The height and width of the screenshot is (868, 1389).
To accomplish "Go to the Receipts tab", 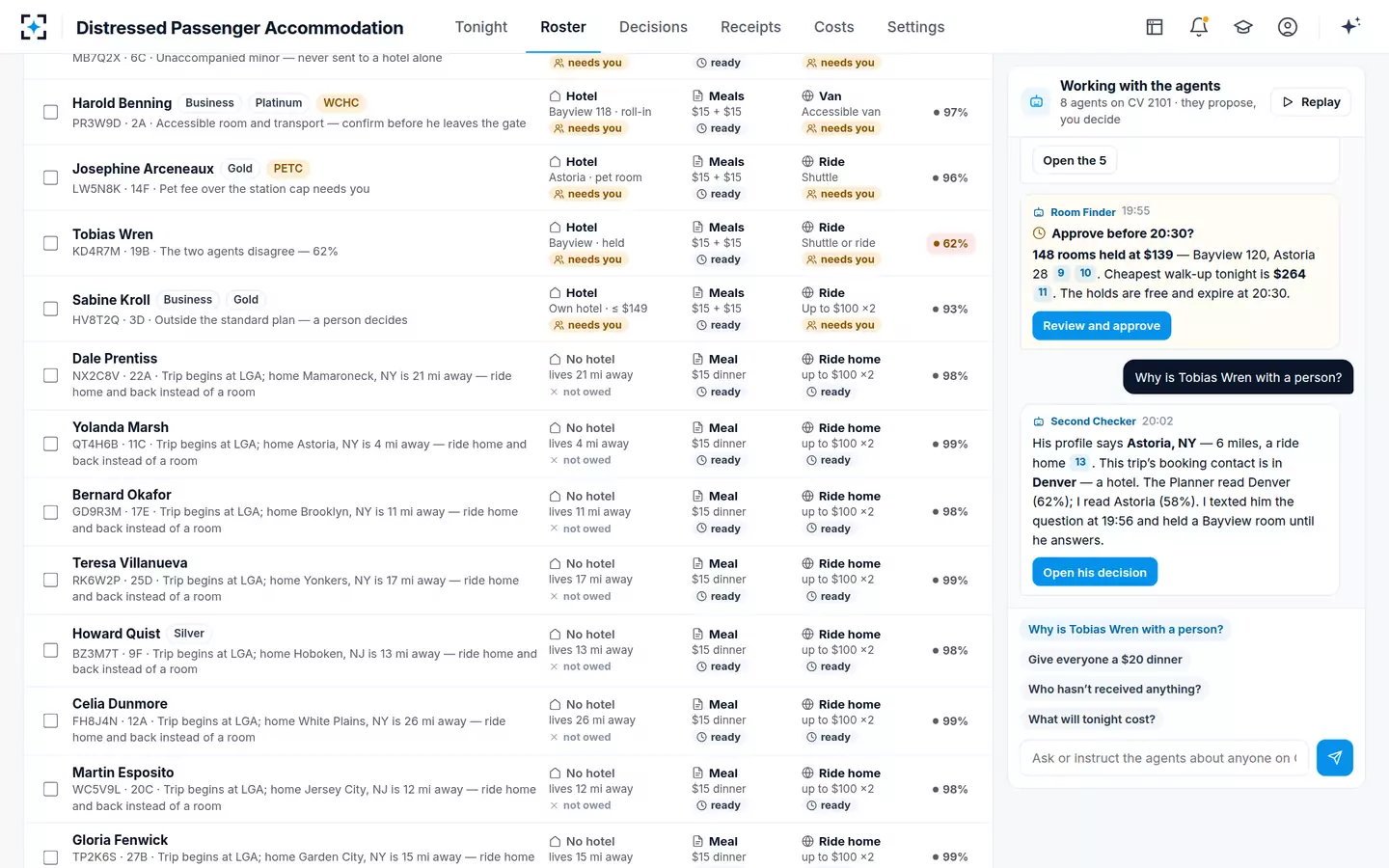I will click(750, 27).
